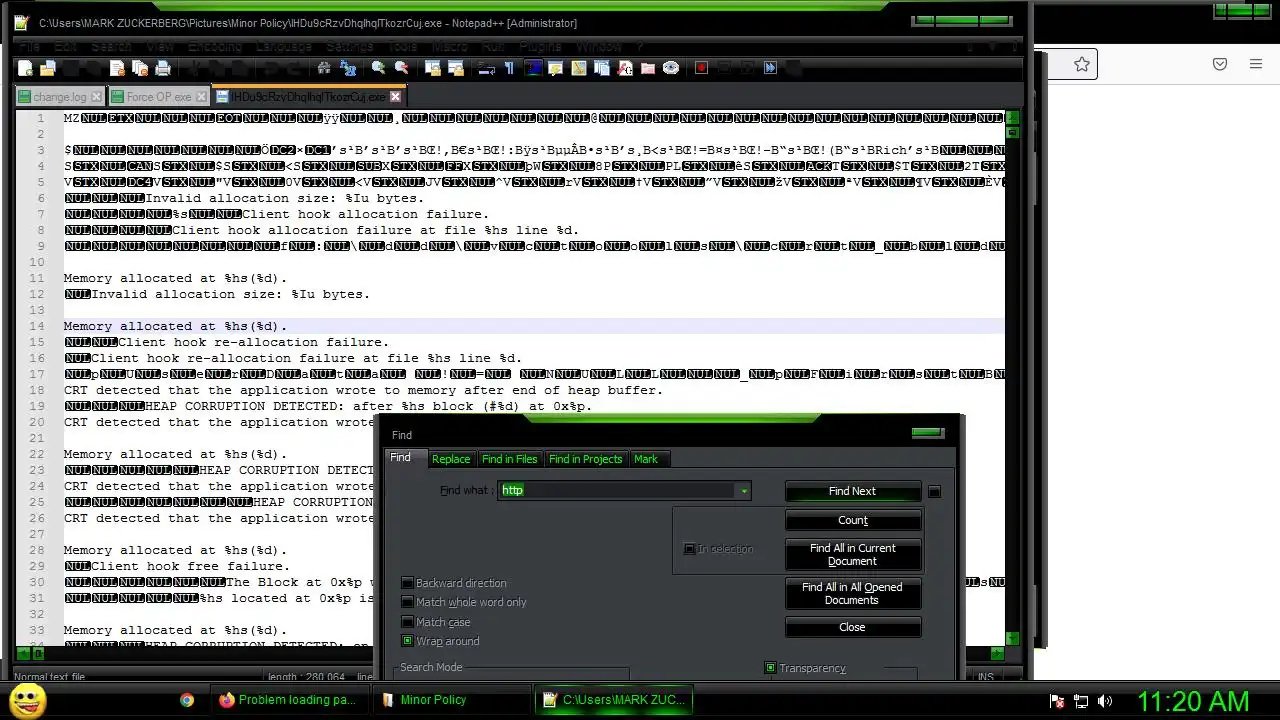Click the User Defined Language icon
This screenshot has width=1280, height=720.
point(555,68)
